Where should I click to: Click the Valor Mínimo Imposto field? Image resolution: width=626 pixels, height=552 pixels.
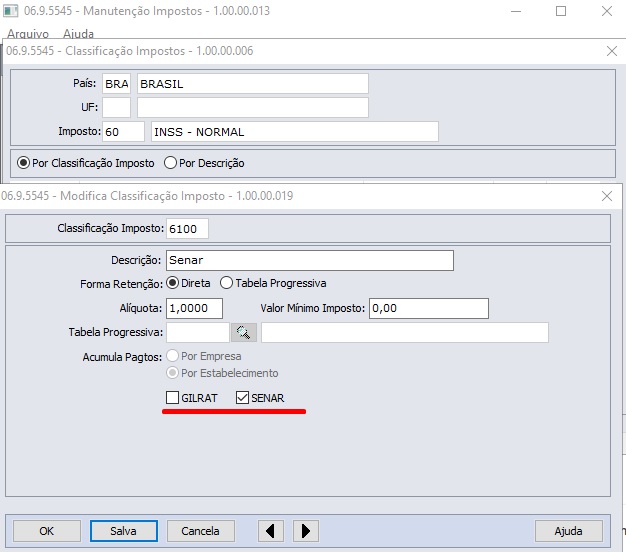pos(429,308)
